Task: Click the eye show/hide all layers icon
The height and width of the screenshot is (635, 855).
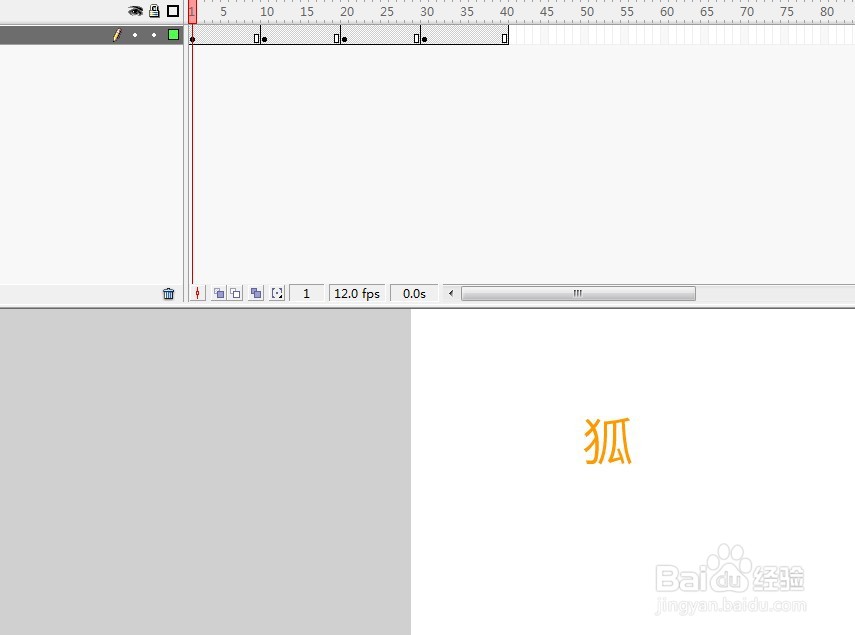Action: coord(135,10)
